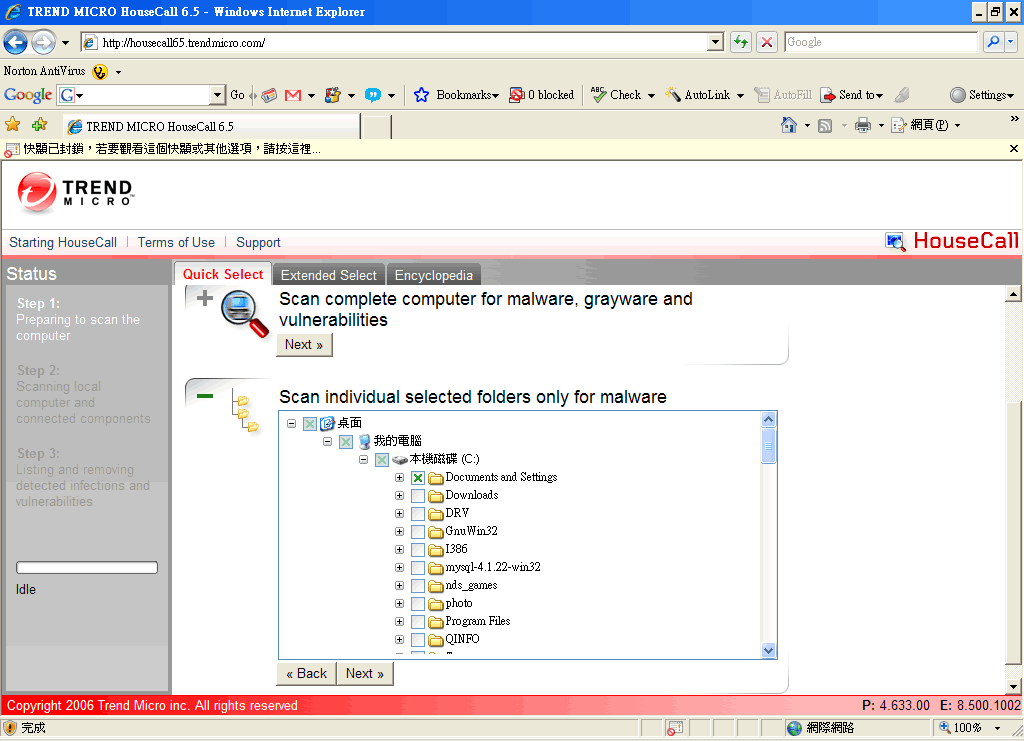1024x741 pixels.
Task: Expand the I386 folder node
Action: tap(400, 550)
